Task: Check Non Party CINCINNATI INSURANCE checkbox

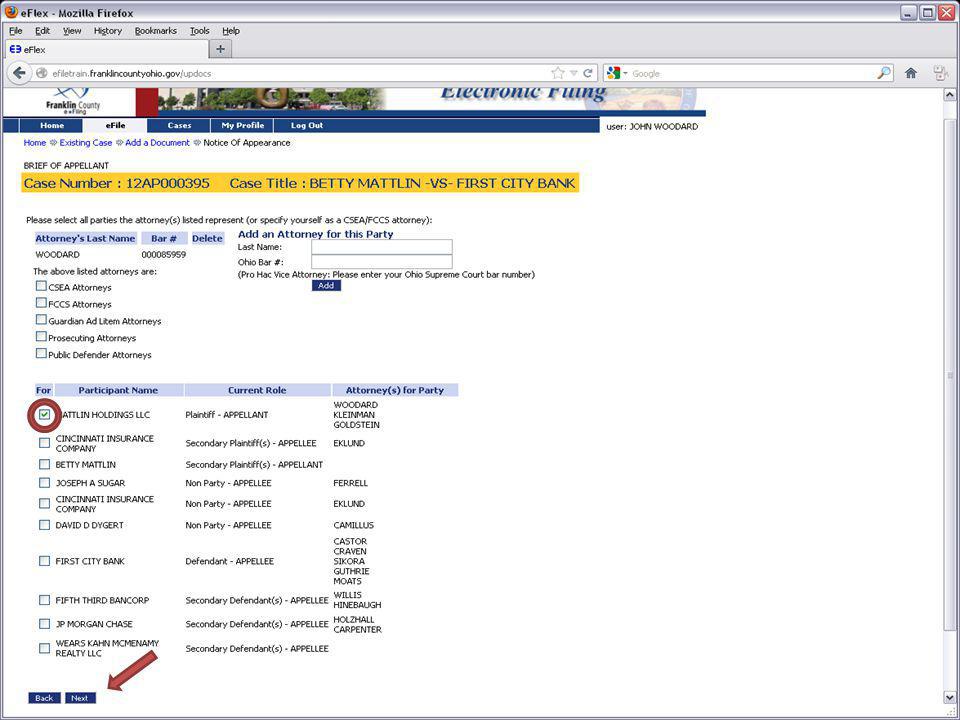Action: 44,503
